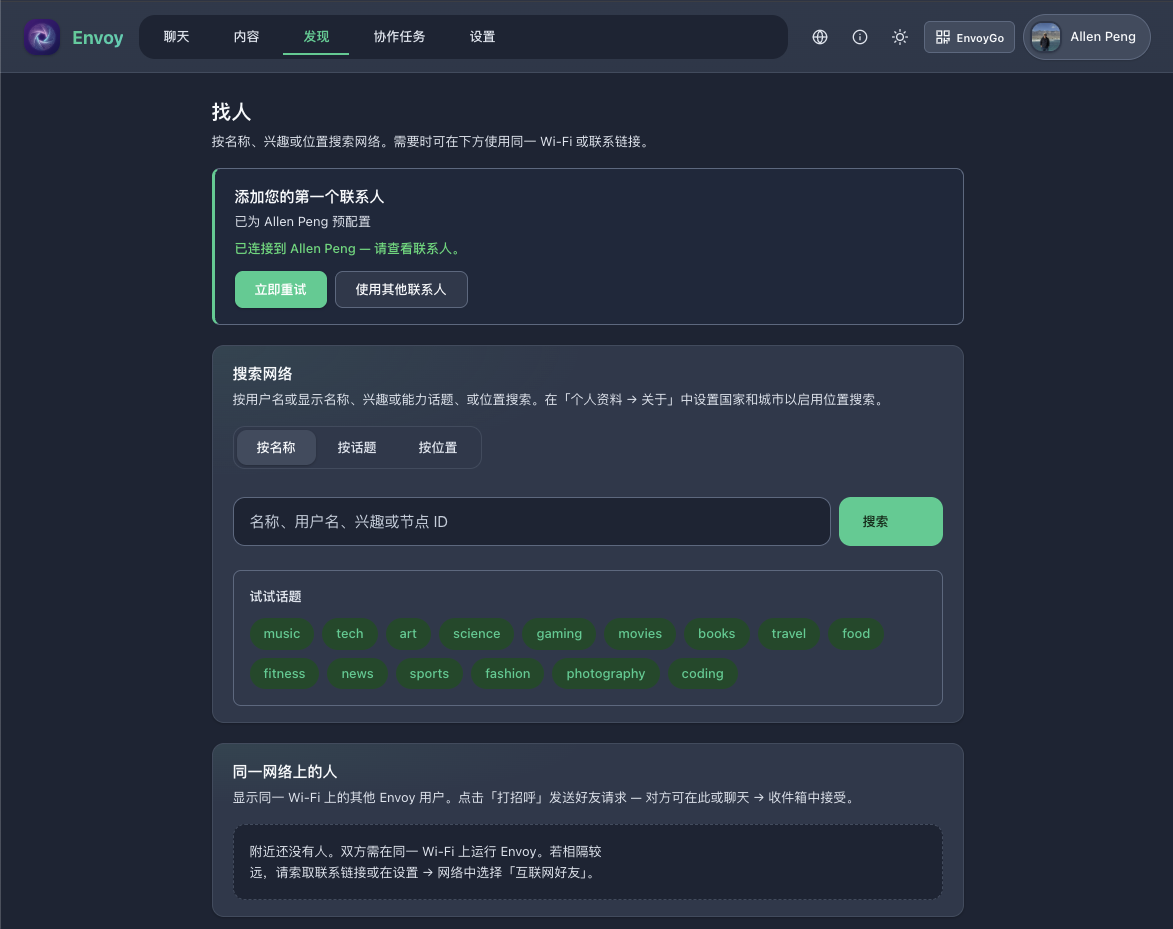Pick the music topic chip

tap(281, 634)
